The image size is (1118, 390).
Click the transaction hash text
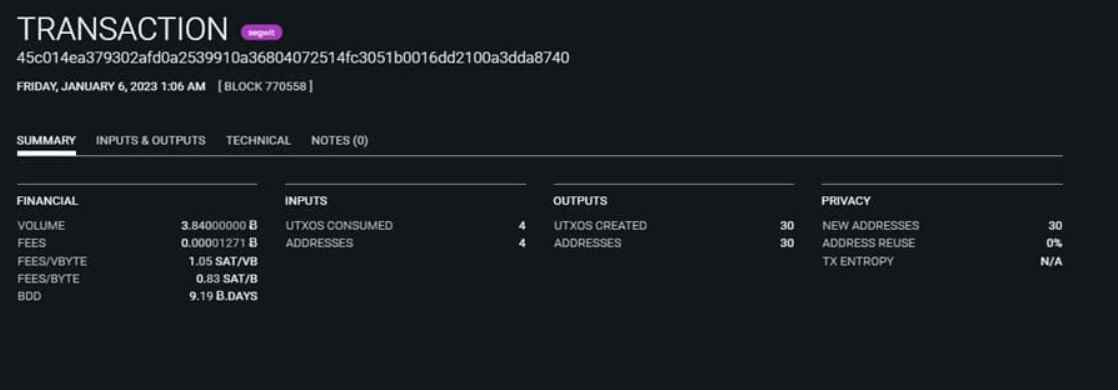point(293,58)
